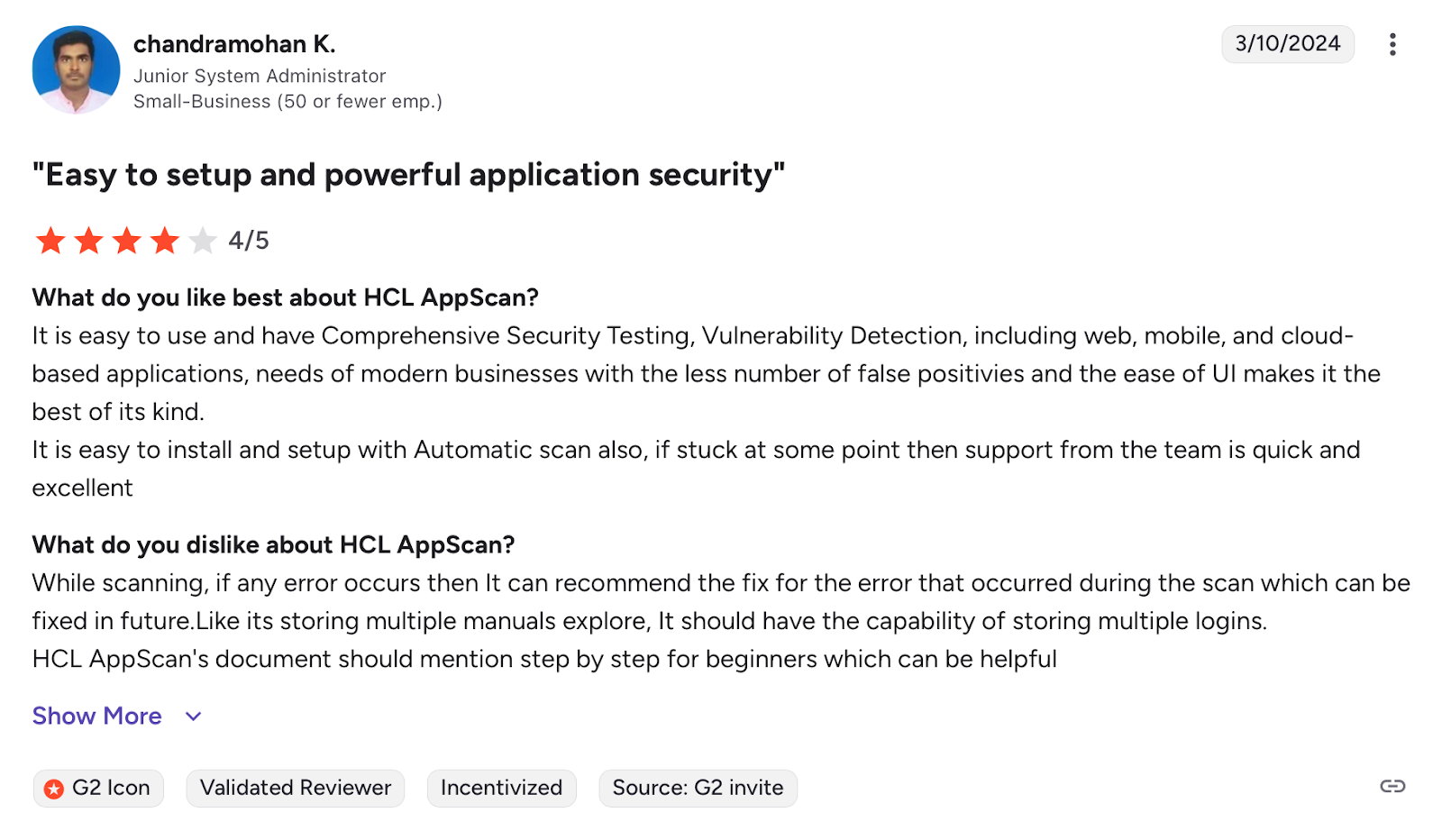The height and width of the screenshot is (840, 1442).
Task: Expand the three-dot overflow dropdown
Action: [1392, 43]
